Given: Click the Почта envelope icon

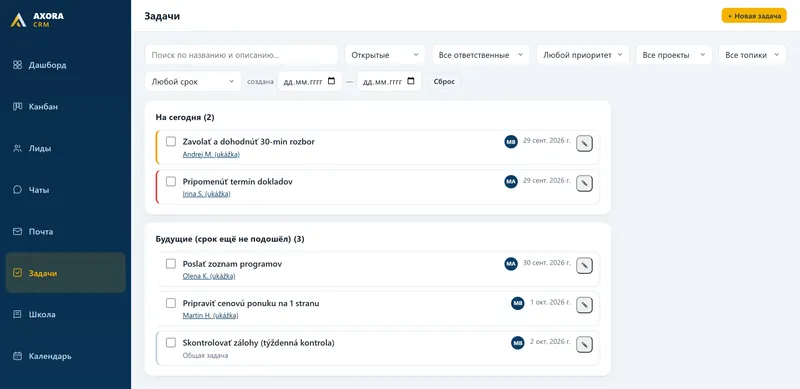Looking at the screenshot, I should [x=17, y=232].
